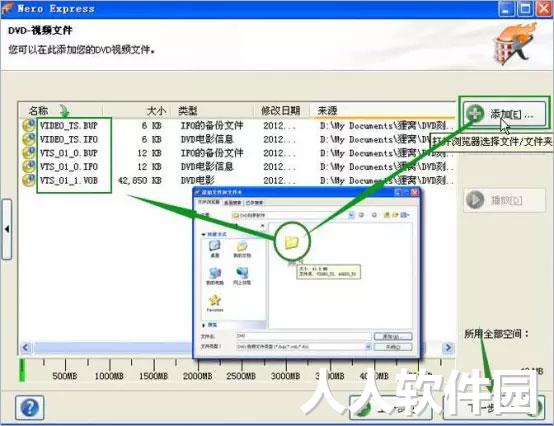
Task: Expand the Look-in folder dropdown in dialog
Action: click(351, 215)
